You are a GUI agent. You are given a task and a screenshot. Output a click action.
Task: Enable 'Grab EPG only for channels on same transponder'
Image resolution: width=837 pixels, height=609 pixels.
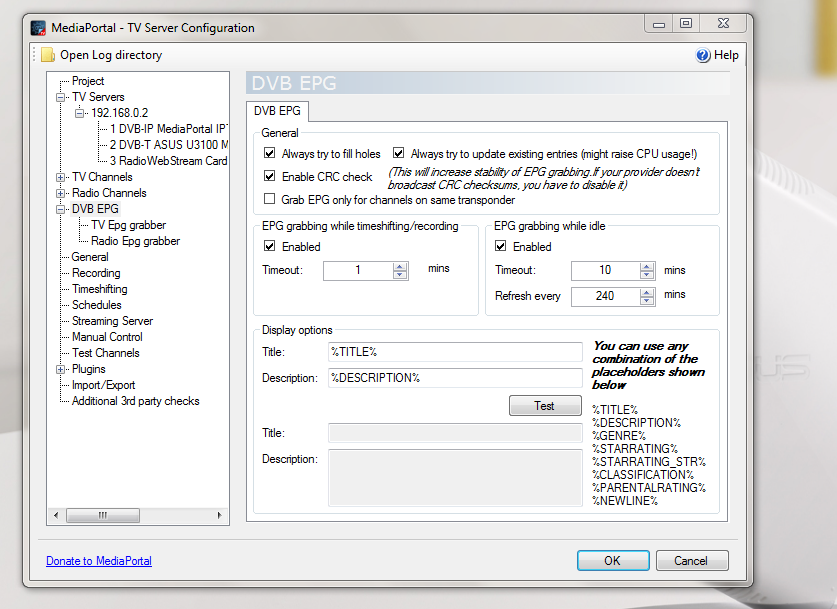pyautogui.click(x=270, y=199)
